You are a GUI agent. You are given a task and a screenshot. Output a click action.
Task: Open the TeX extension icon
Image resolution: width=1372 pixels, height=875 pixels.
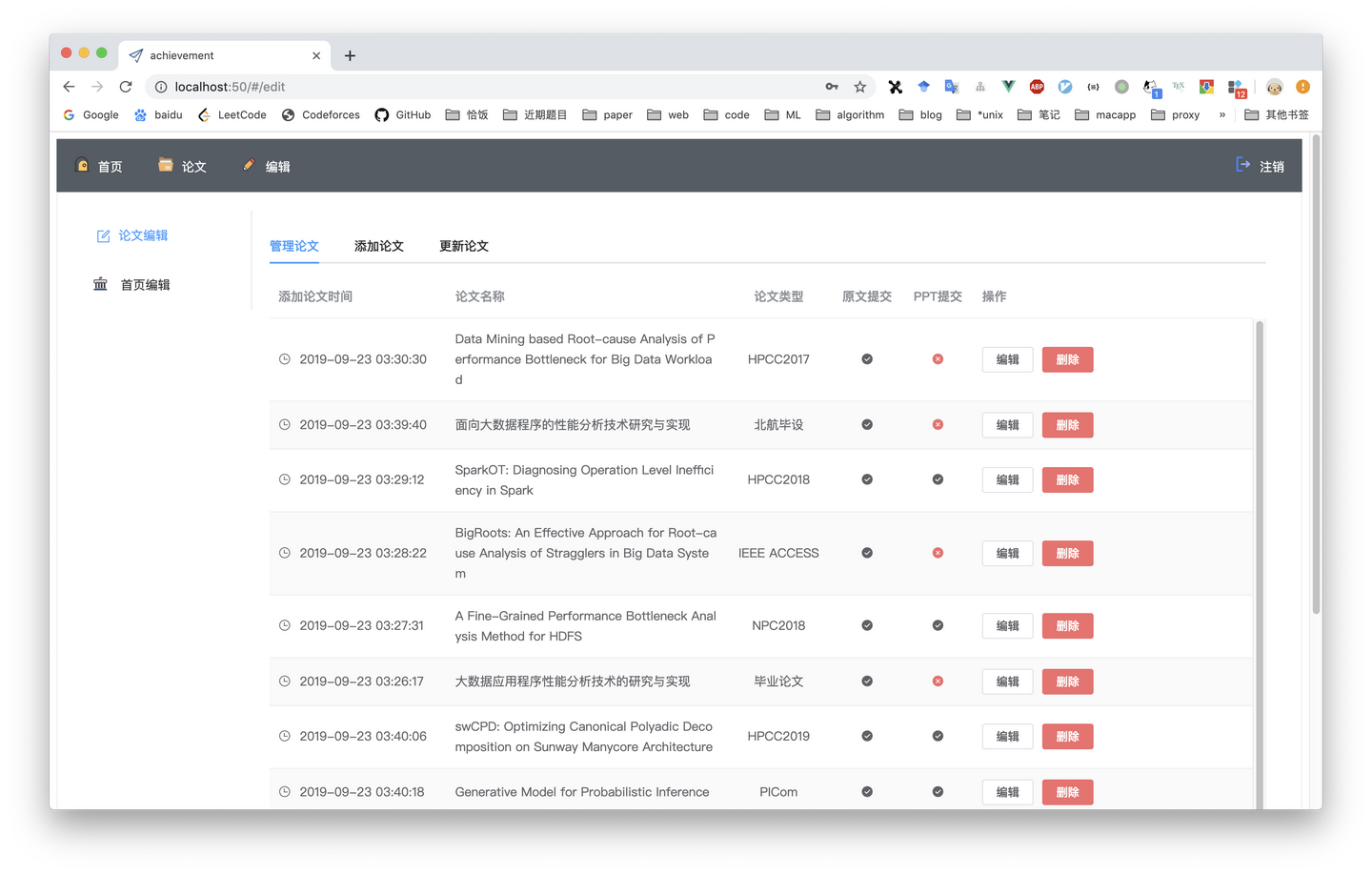pos(1179,87)
